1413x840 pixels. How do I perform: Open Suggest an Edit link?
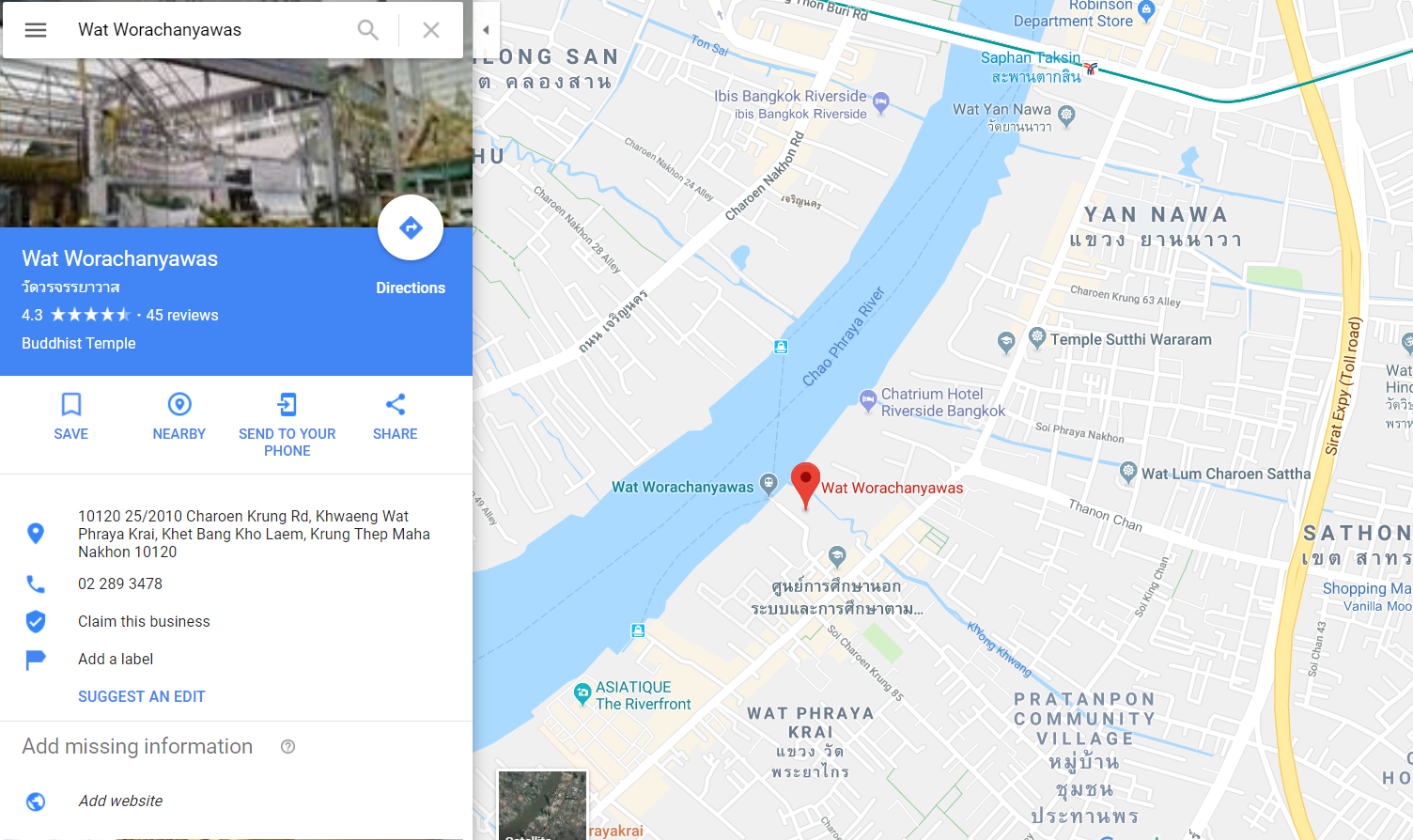pyautogui.click(x=142, y=697)
